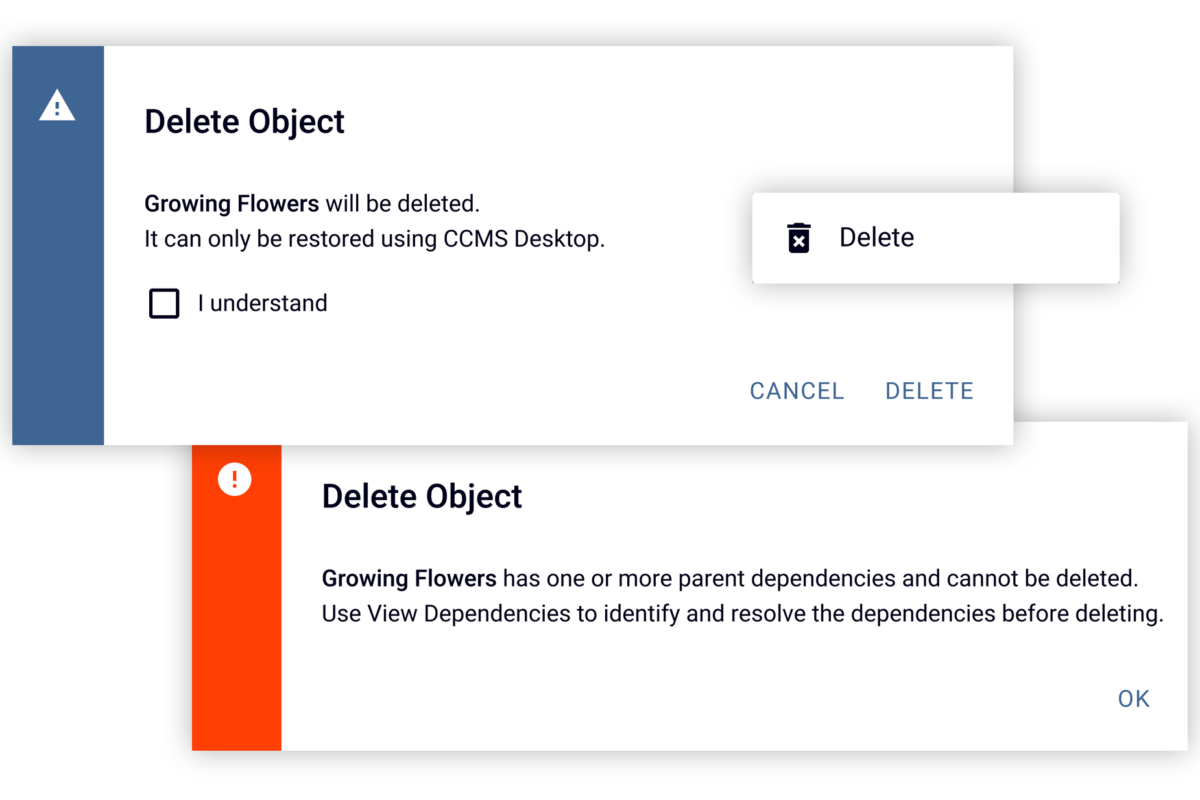Click the white warning triangle icon
Image resolution: width=1200 pixels, height=800 pixels.
[57, 106]
